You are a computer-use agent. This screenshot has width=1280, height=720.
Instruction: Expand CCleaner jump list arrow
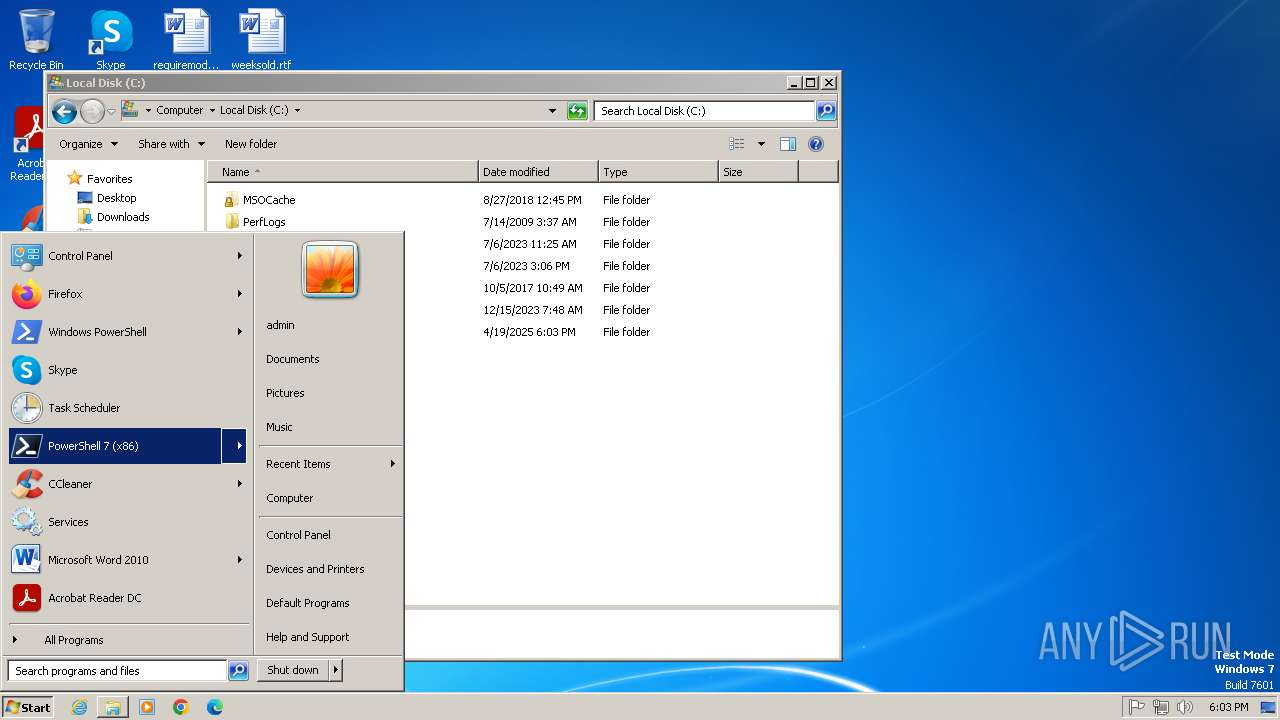pos(240,484)
